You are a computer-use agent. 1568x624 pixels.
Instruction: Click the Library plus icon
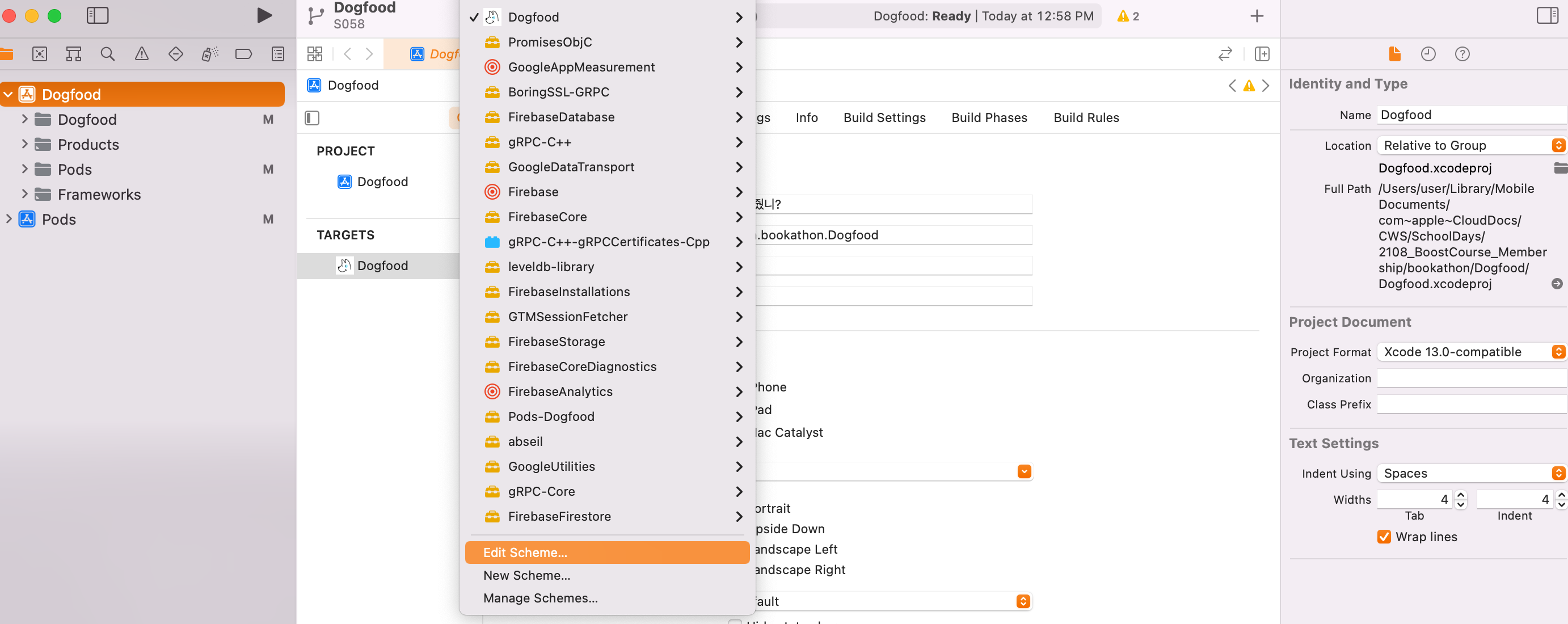(1257, 16)
